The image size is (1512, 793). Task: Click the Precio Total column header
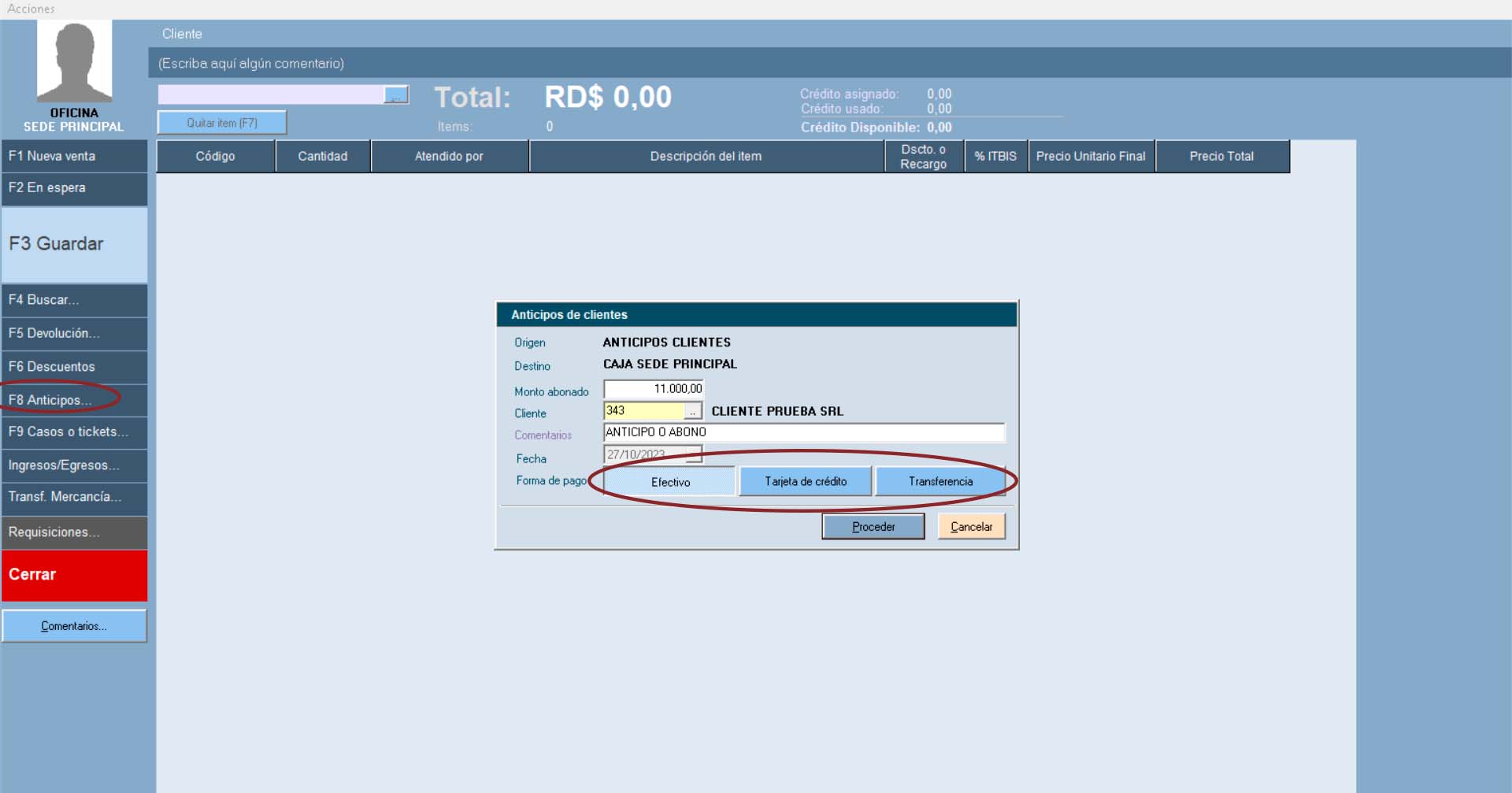(1221, 156)
